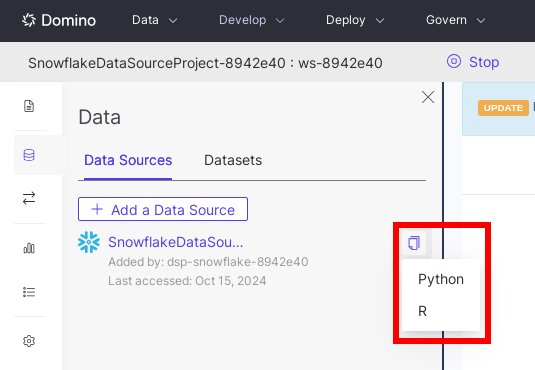Open the SnowflakeDataSou... data source link

coord(175,242)
